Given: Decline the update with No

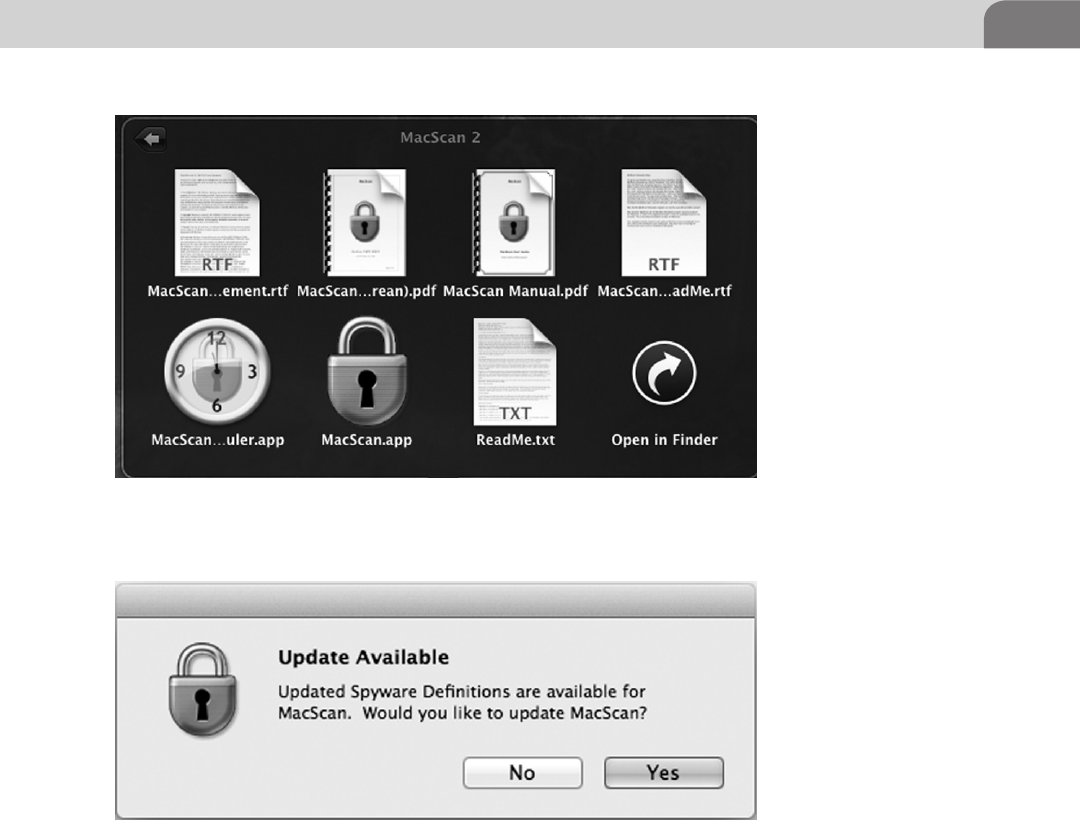Looking at the screenshot, I should [x=523, y=772].
